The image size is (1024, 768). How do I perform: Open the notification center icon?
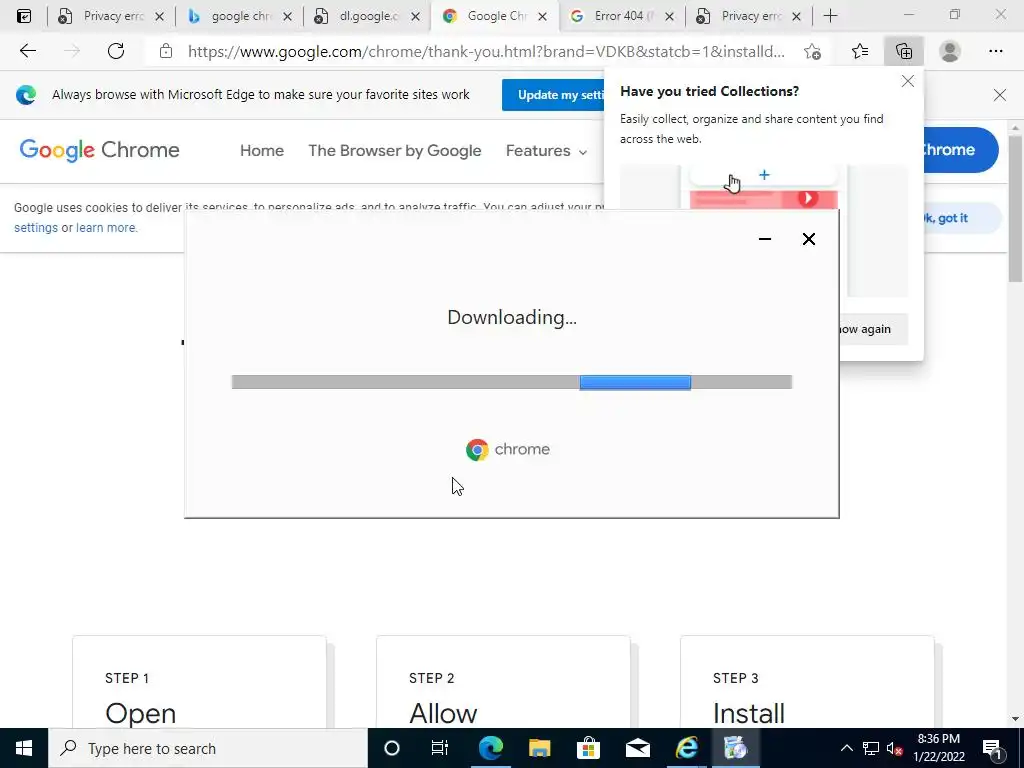click(x=992, y=748)
